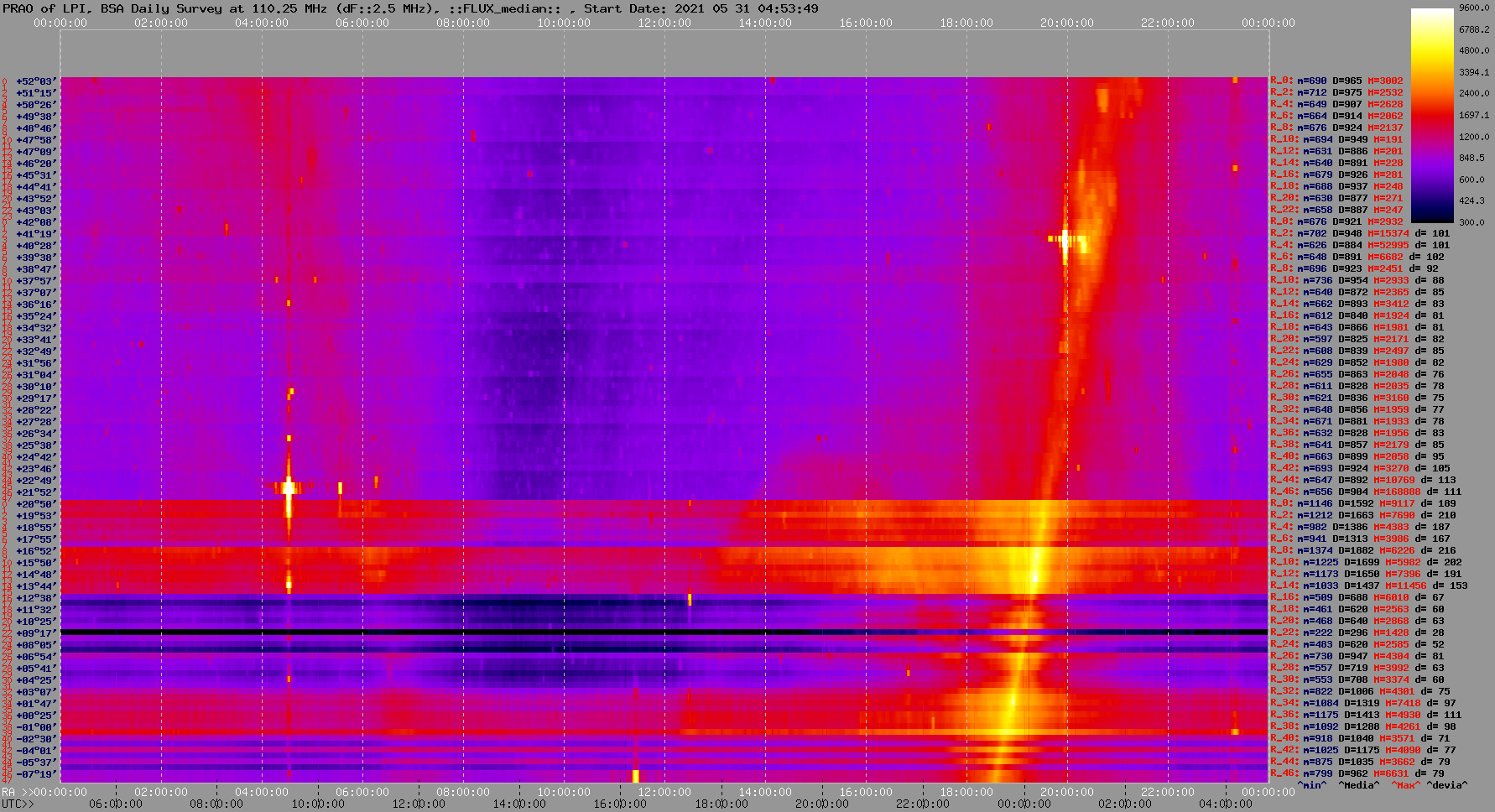This screenshot has height=812, width=1495.
Task: Click the declination label +42°08'
Action: point(36,222)
